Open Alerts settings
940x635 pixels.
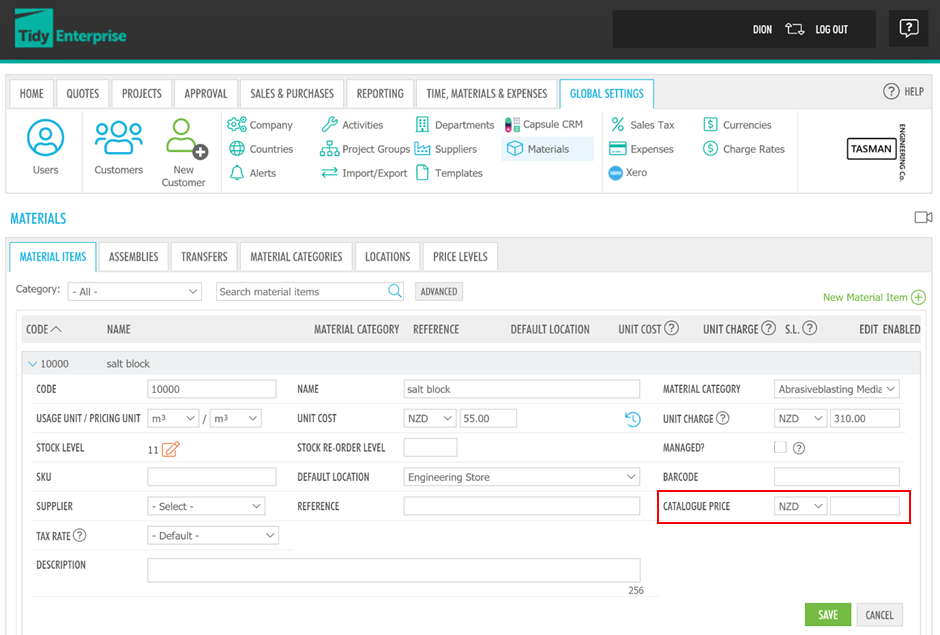[253, 173]
